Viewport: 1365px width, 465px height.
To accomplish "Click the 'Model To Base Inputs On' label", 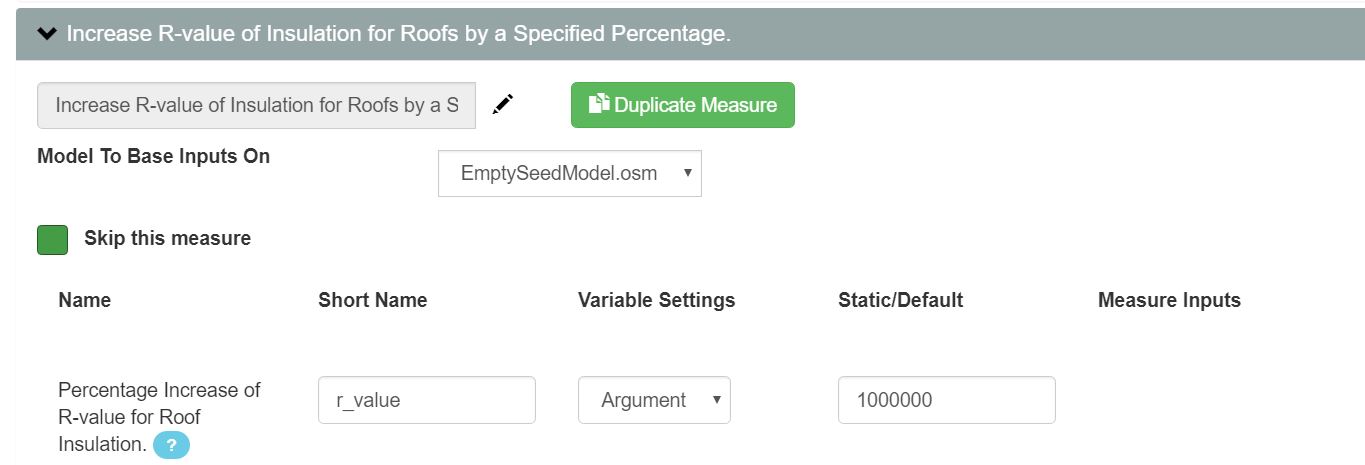I will 154,156.
